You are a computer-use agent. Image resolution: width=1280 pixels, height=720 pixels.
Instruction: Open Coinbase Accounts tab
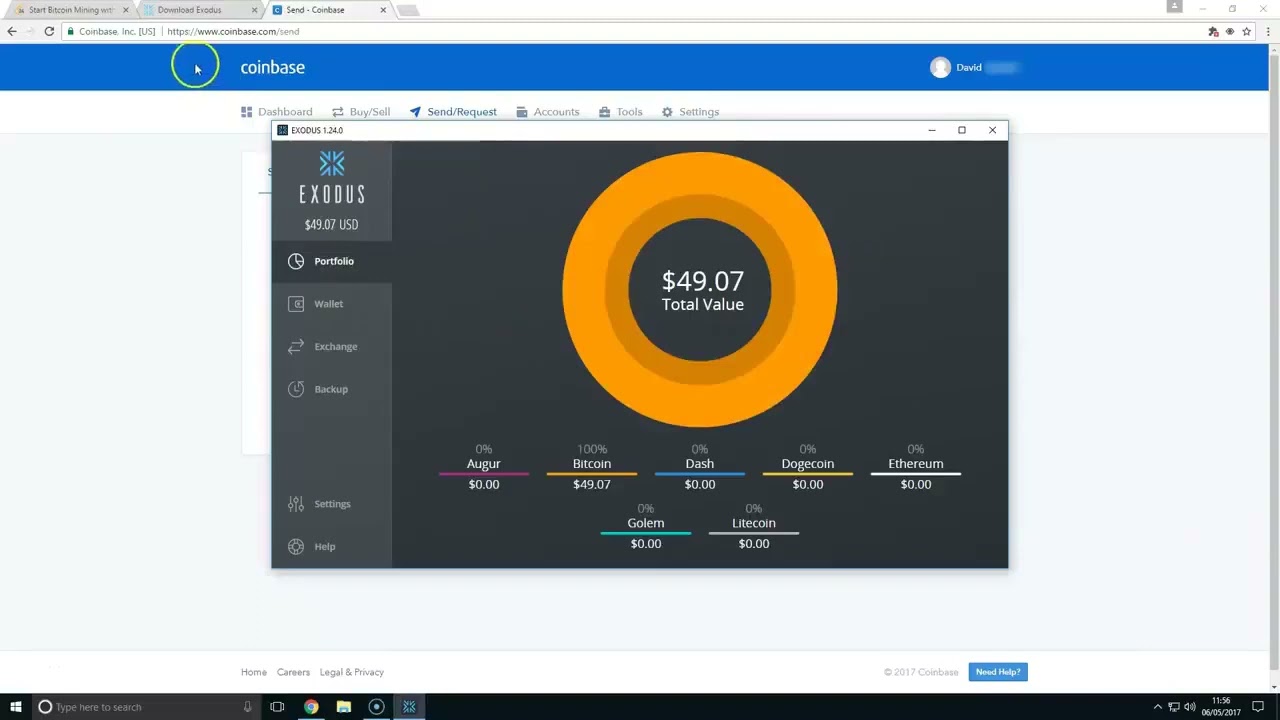[548, 112]
